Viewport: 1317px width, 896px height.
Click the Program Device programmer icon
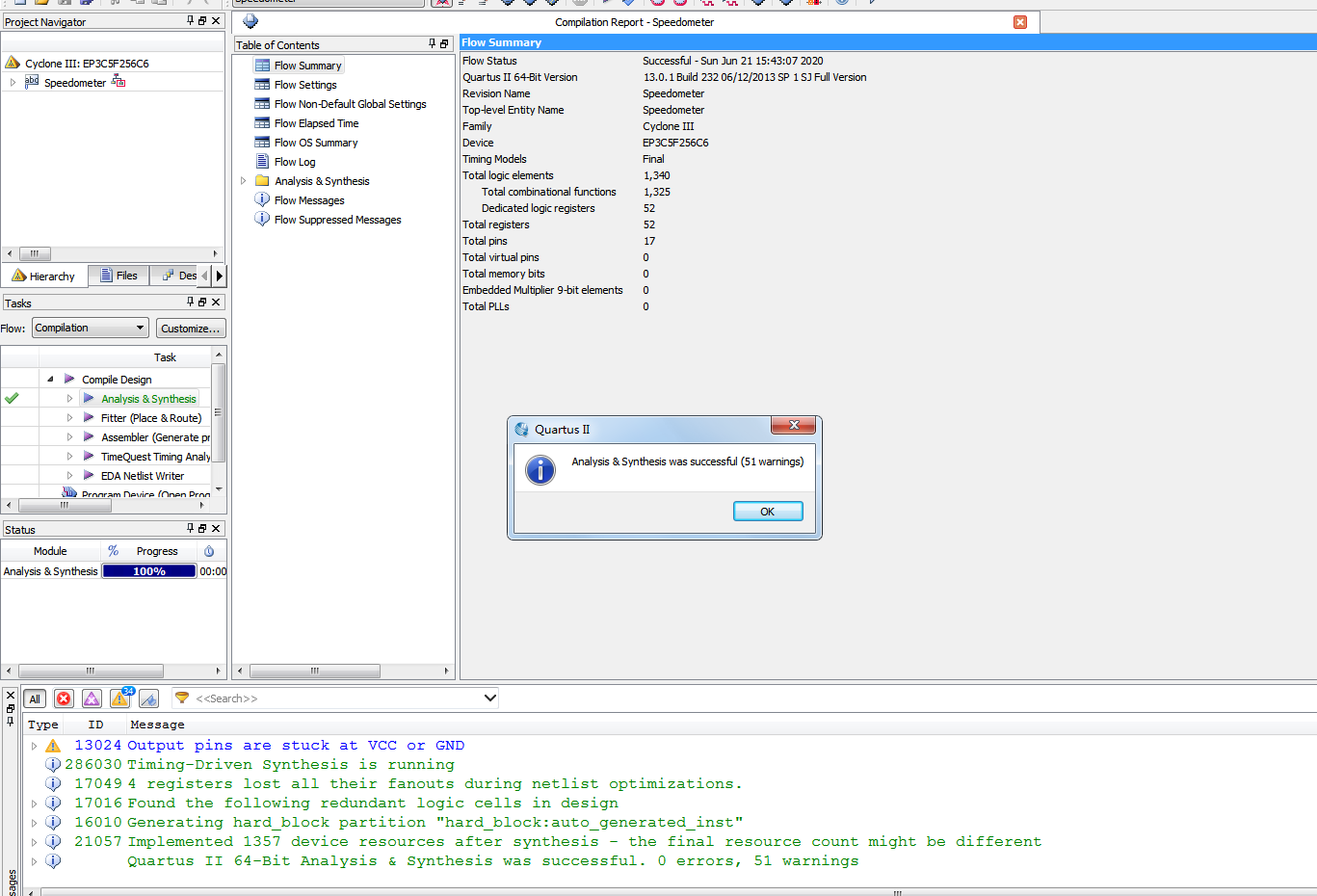click(x=69, y=493)
